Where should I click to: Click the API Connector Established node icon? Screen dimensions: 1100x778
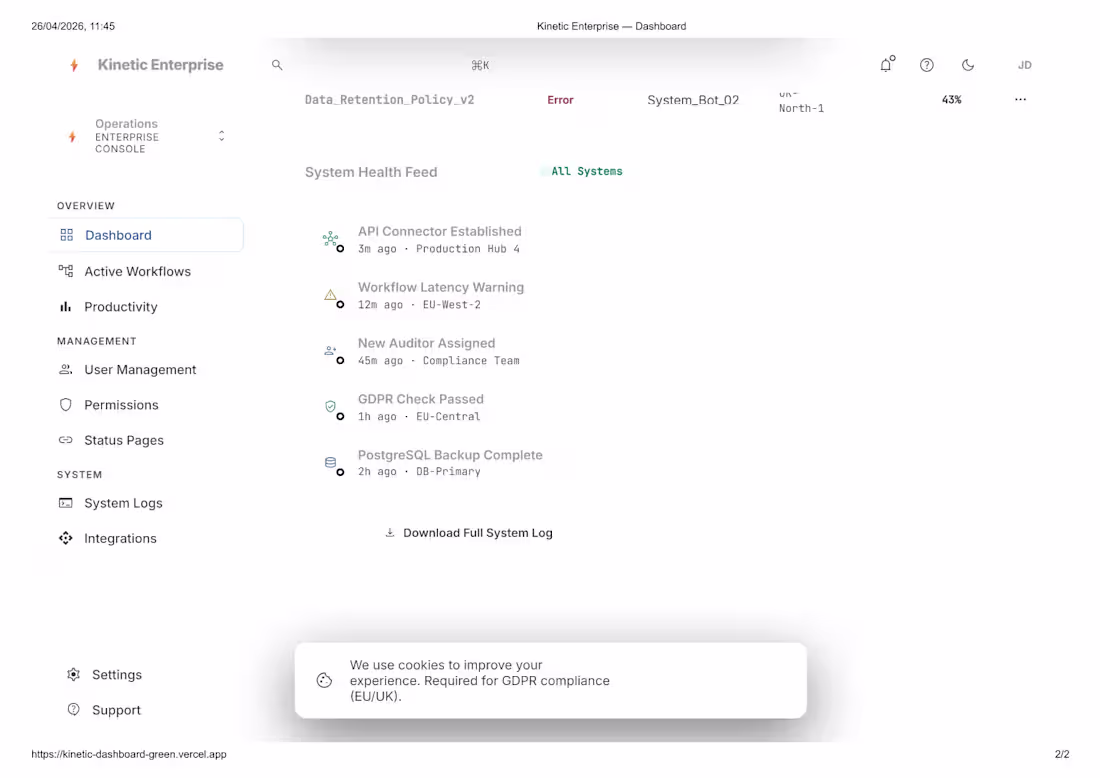click(x=330, y=240)
